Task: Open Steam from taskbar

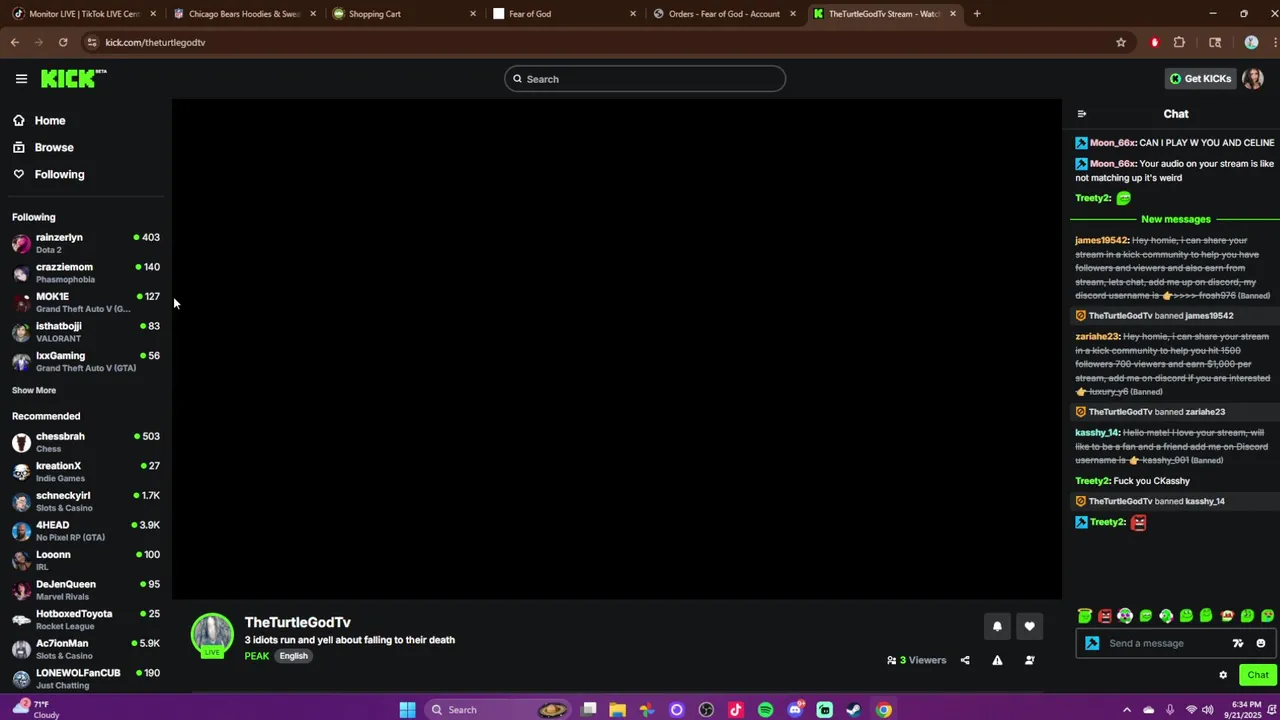Action: (x=854, y=710)
